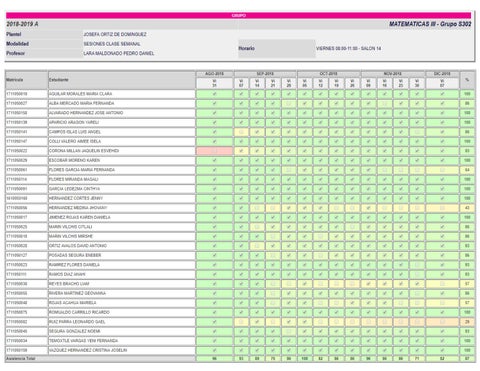The height and width of the screenshot is (371, 480).
Task: Click the OCT-2018 month header
Action: coord(329,74)
